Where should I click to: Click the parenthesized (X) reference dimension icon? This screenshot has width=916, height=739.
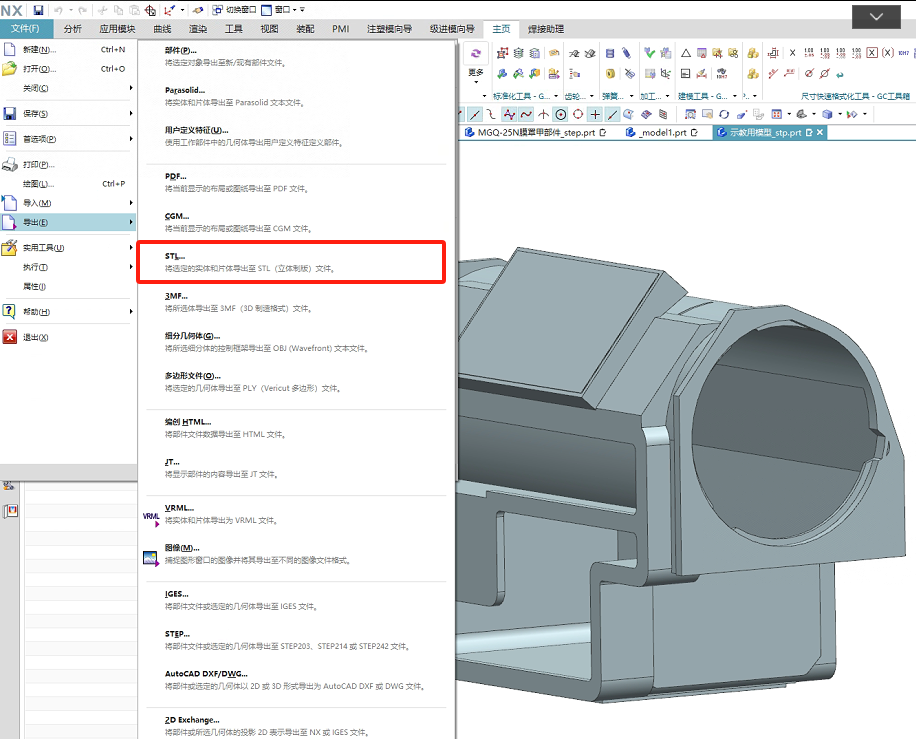click(888, 53)
